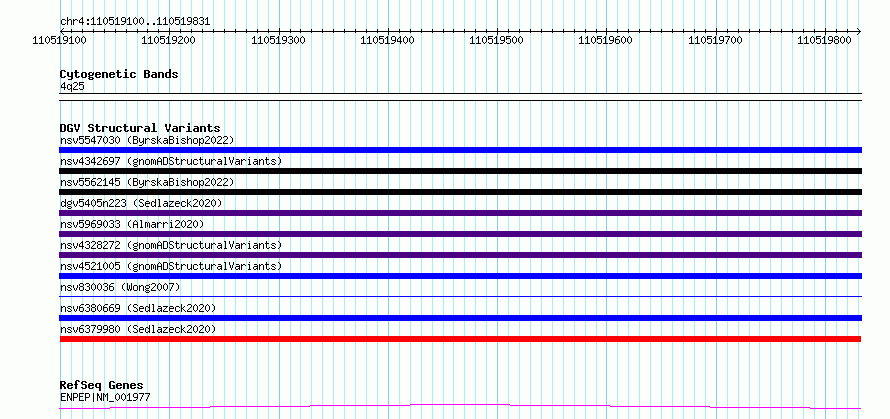Select the 110519300 ruler tick label
Viewport: 890px width, 419px height.
278,40
